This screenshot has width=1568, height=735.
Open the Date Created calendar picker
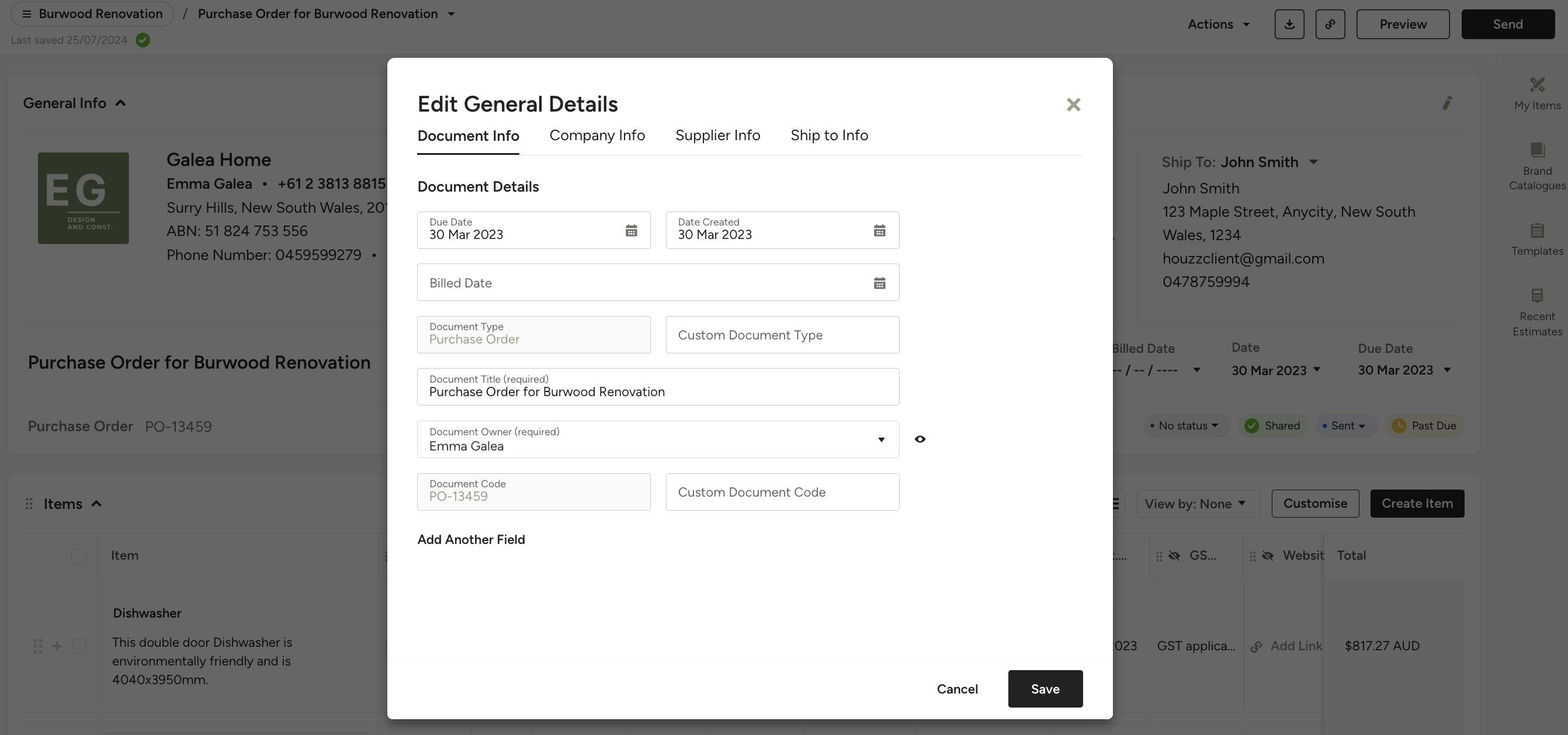click(880, 230)
